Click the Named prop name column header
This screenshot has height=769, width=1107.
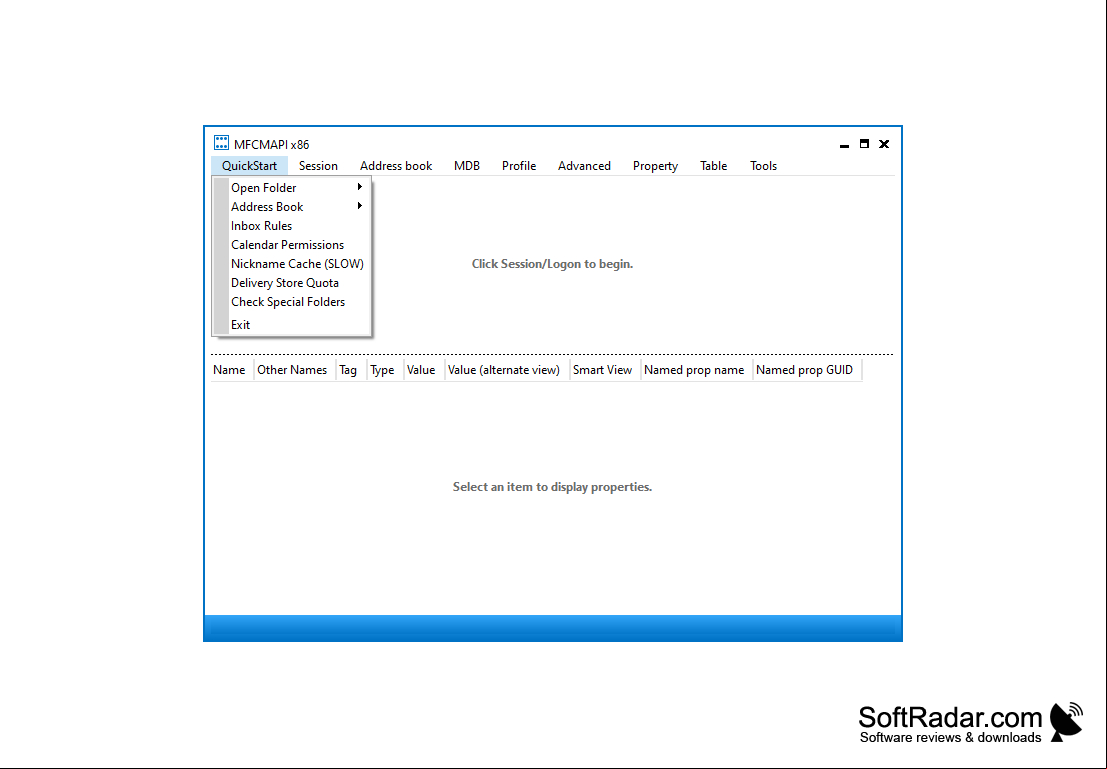[697, 370]
